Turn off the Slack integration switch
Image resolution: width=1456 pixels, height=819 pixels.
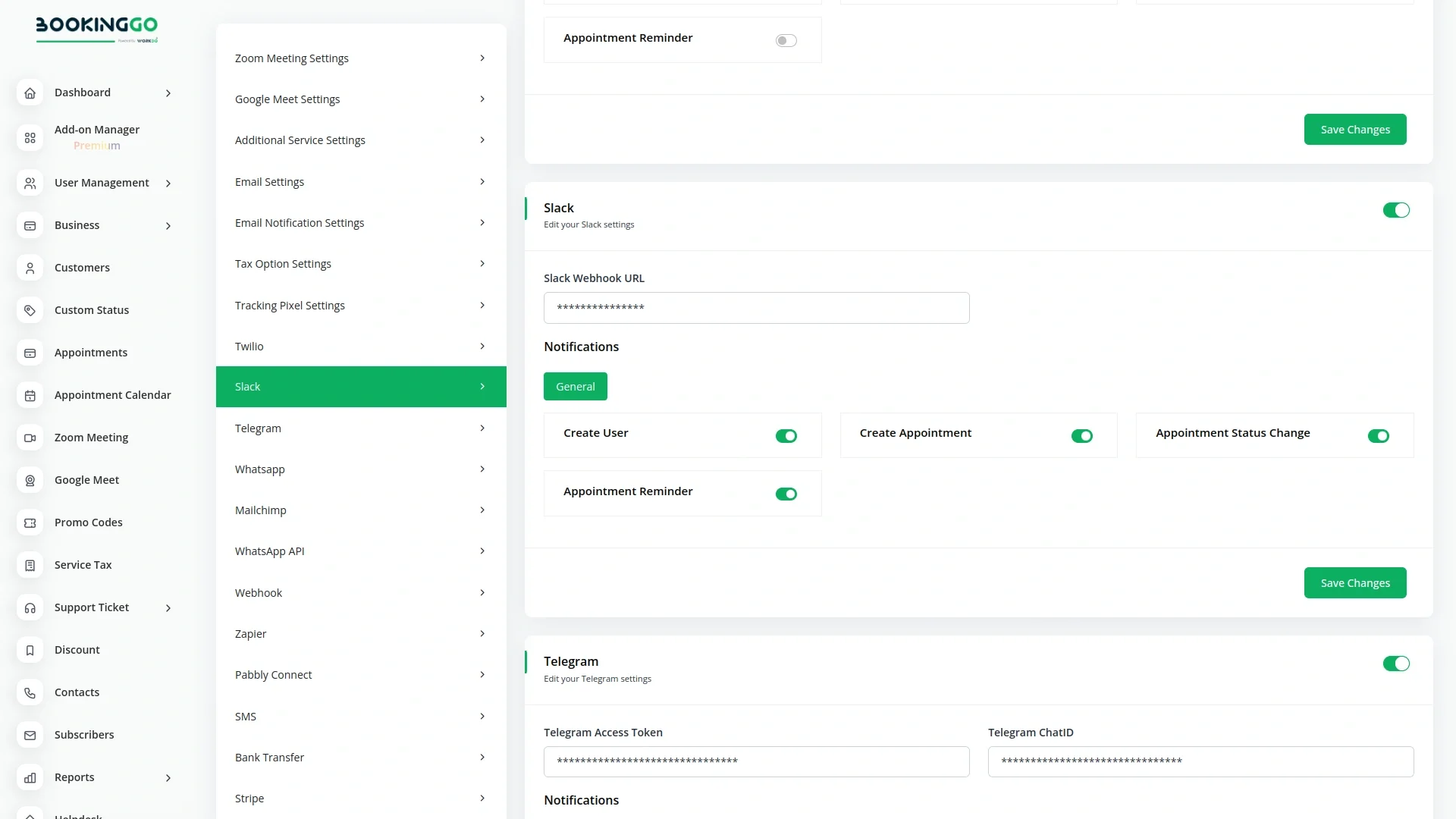[x=1395, y=210]
